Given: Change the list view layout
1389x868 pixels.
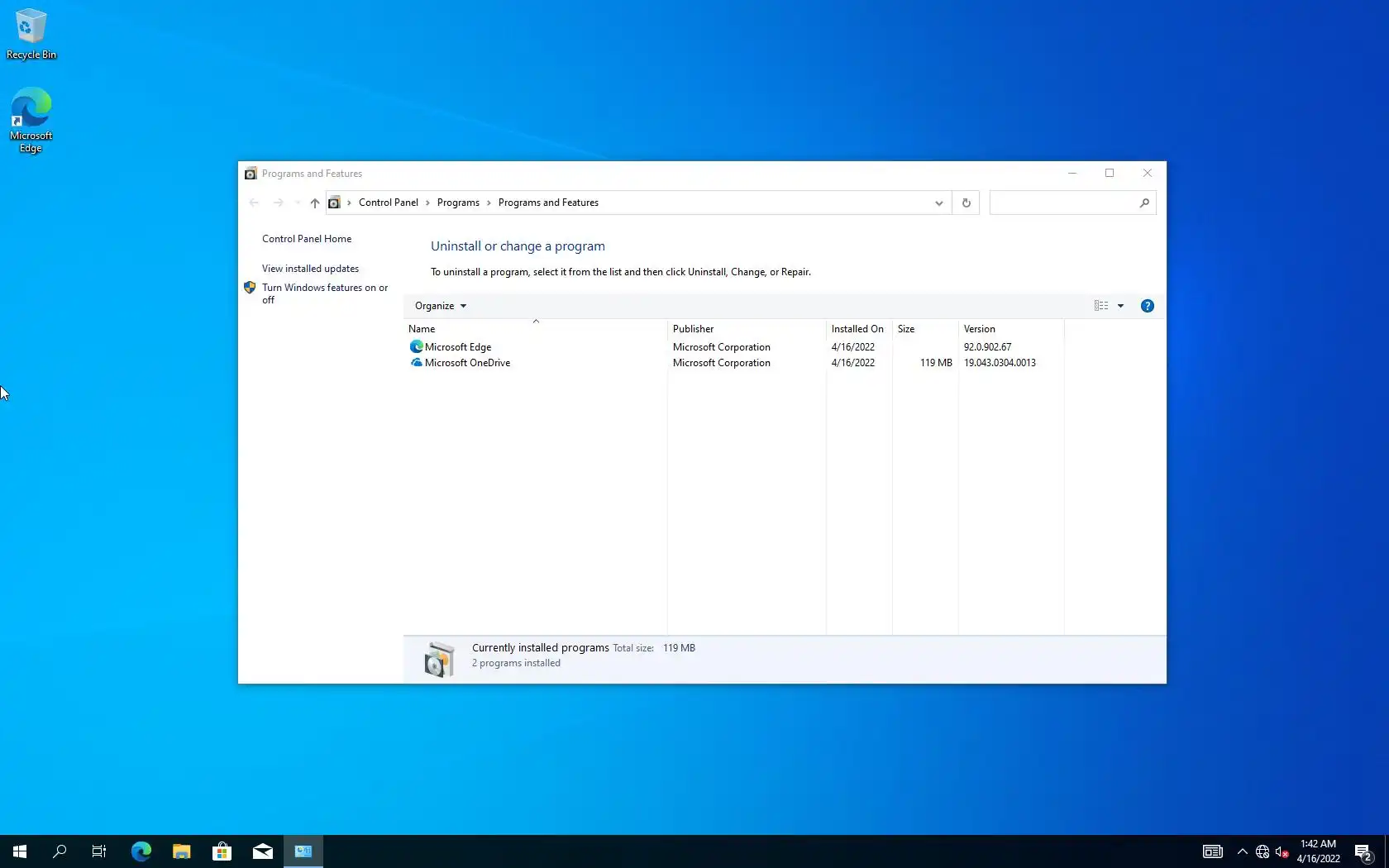Looking at the screenshot, I should pos(1101,306).
